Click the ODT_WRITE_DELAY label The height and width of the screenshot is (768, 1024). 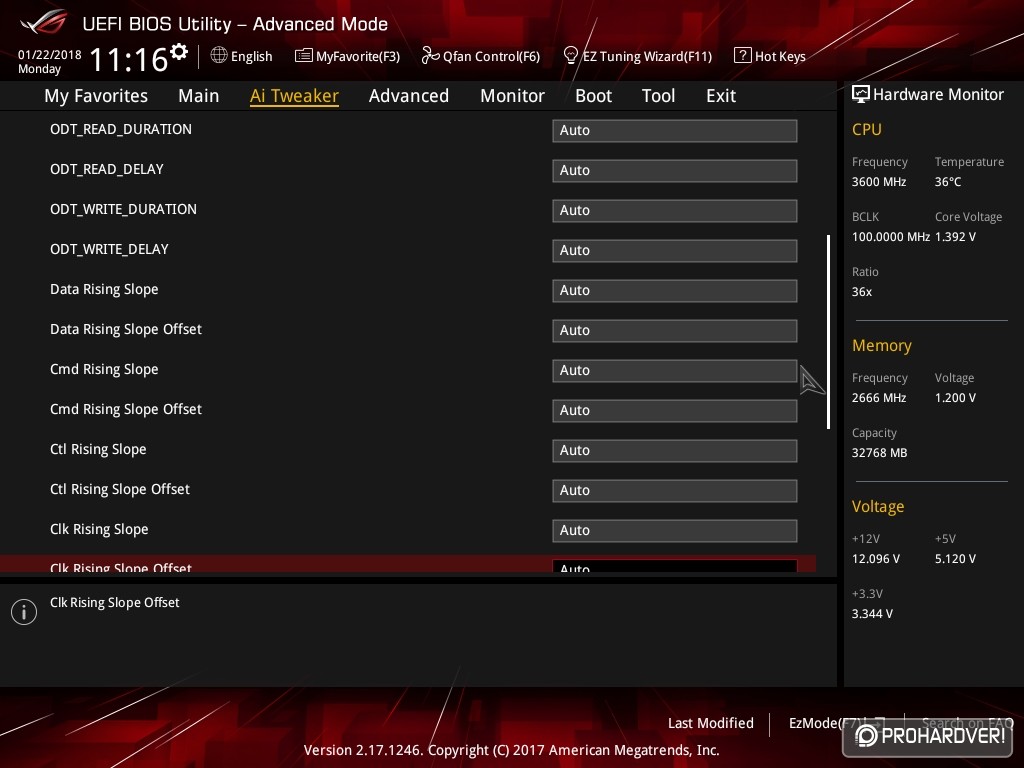[109, 249]
